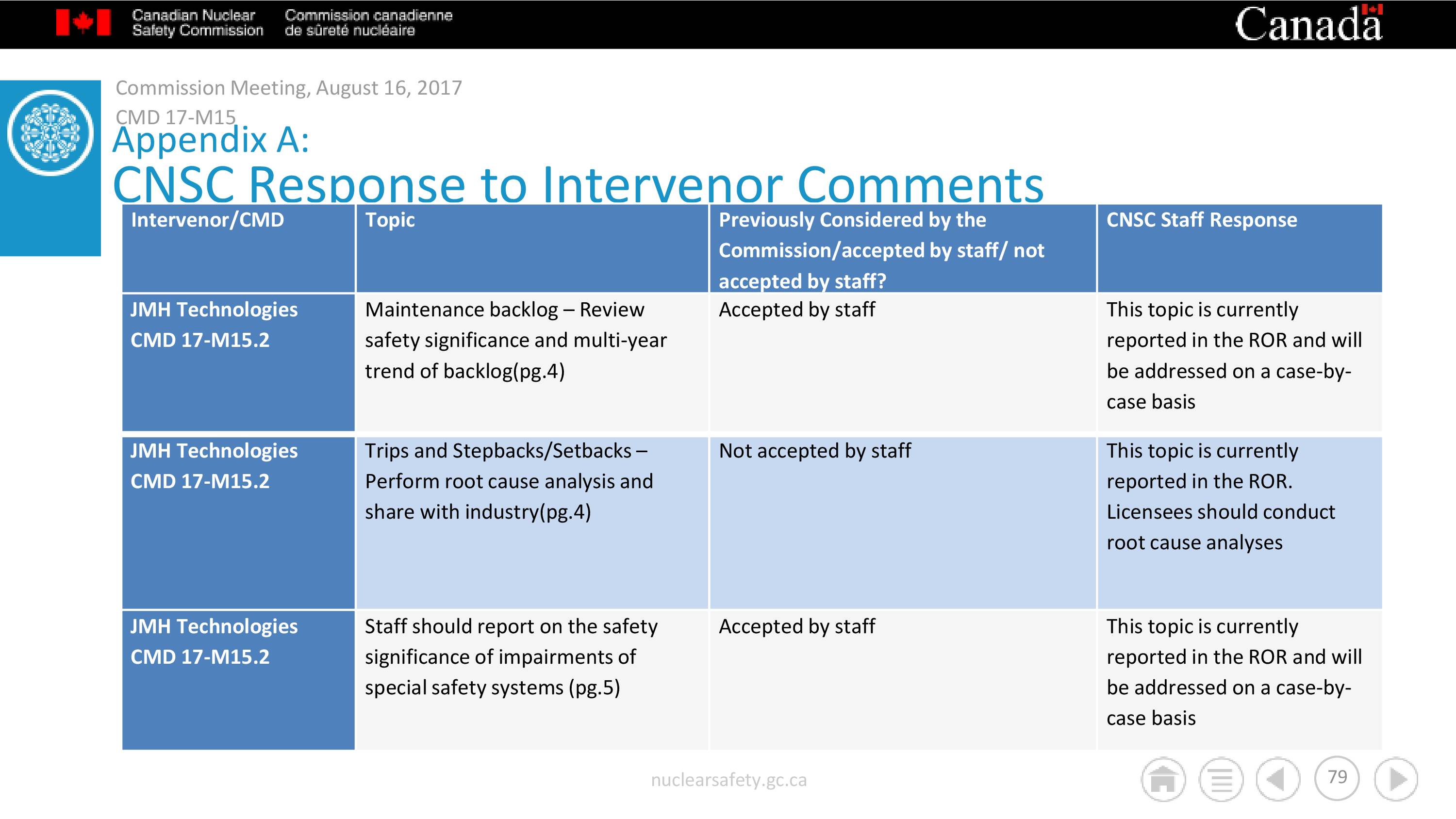Click 'Staff should report on the safety' cell

coord(532,680)
